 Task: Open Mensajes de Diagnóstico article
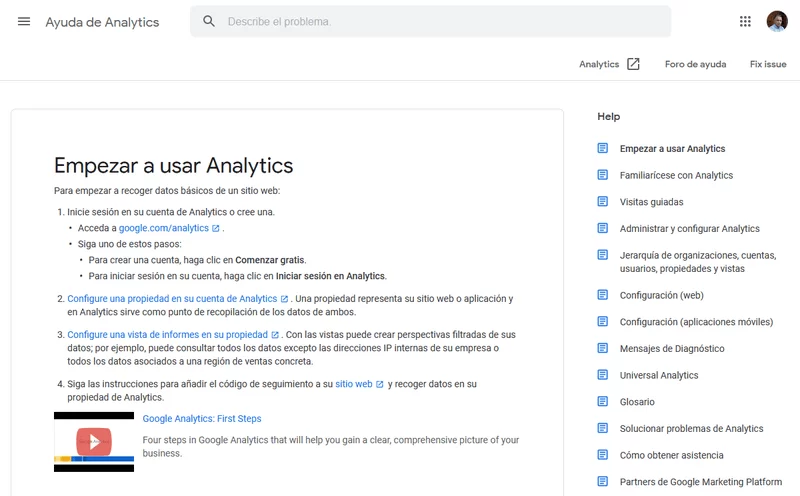672,349
